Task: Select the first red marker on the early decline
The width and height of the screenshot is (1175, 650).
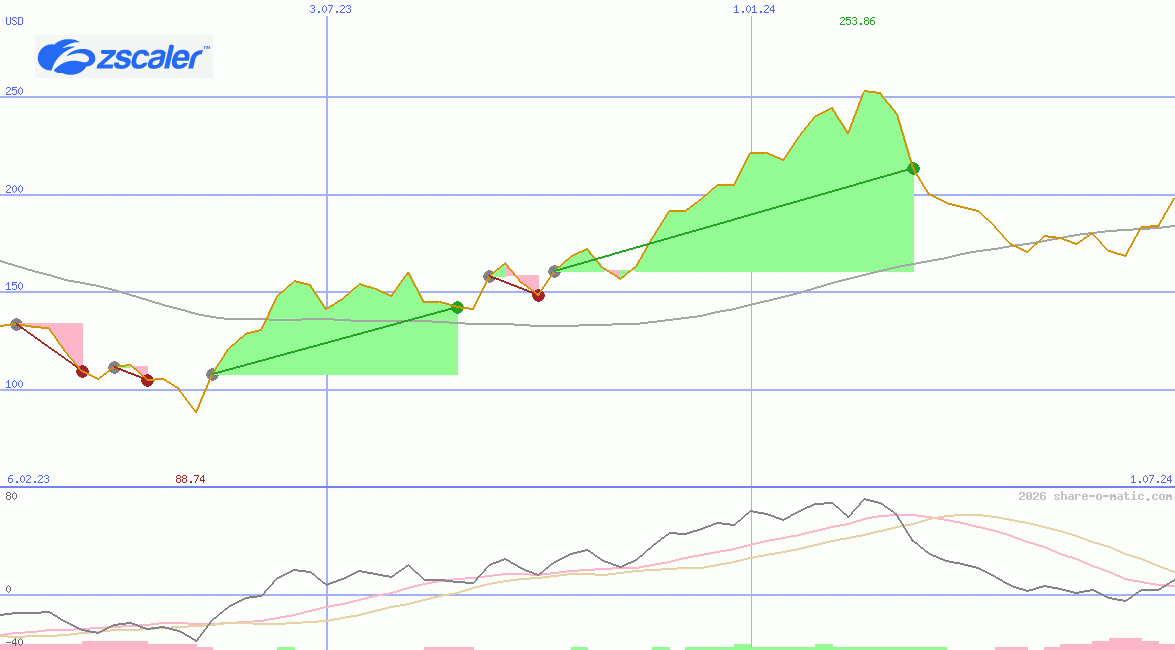Action: pyautogui.click(x=82, y=371)
